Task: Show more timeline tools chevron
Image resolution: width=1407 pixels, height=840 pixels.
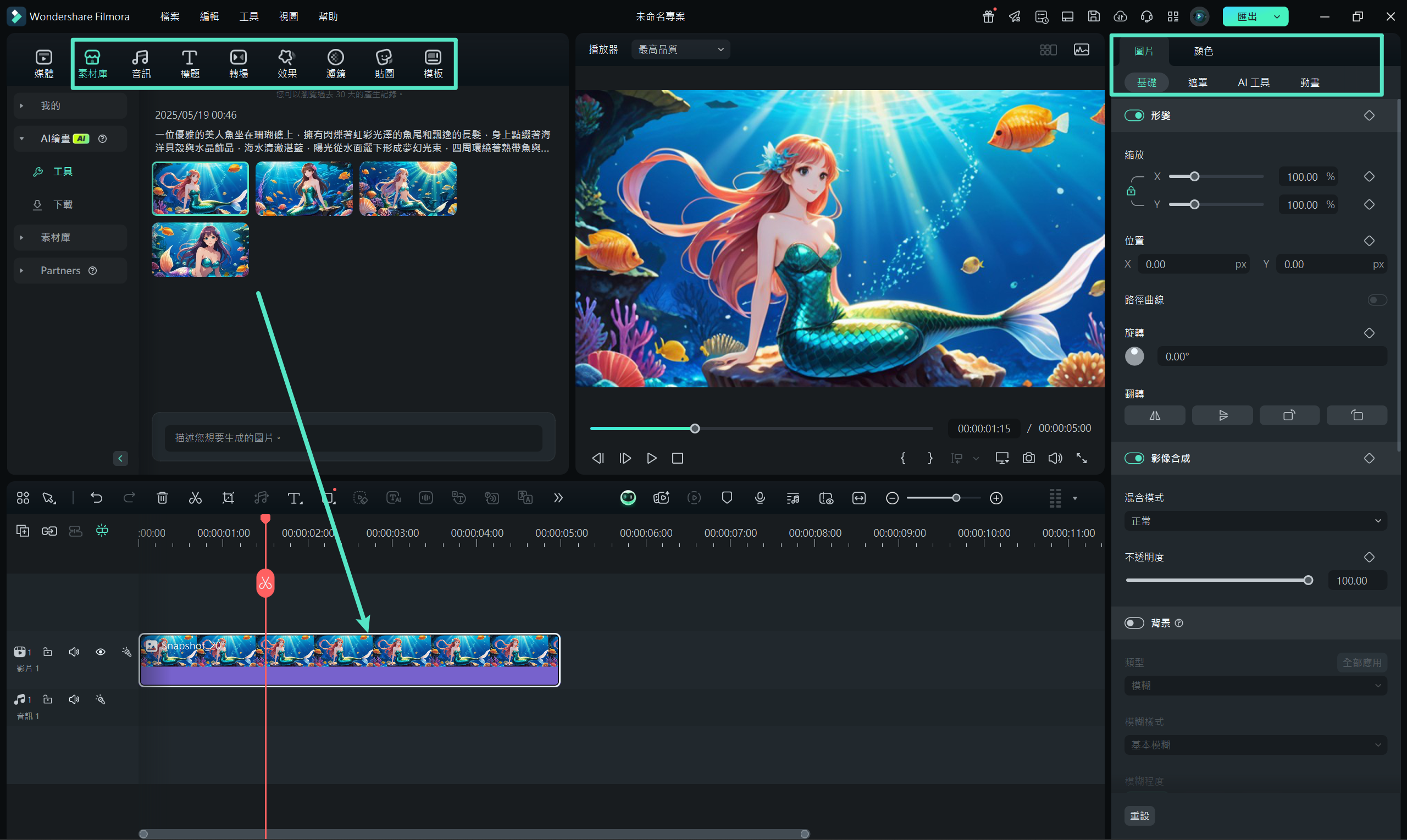Action: point(558,498)
